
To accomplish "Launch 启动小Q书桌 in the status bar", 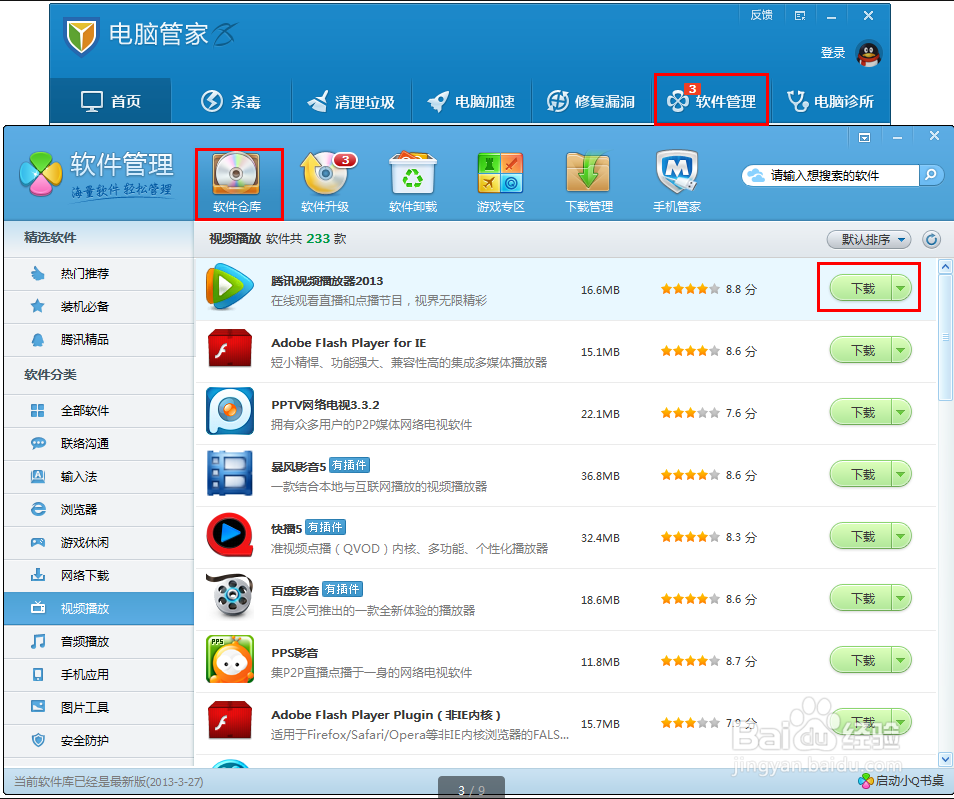I will point(901,781).
